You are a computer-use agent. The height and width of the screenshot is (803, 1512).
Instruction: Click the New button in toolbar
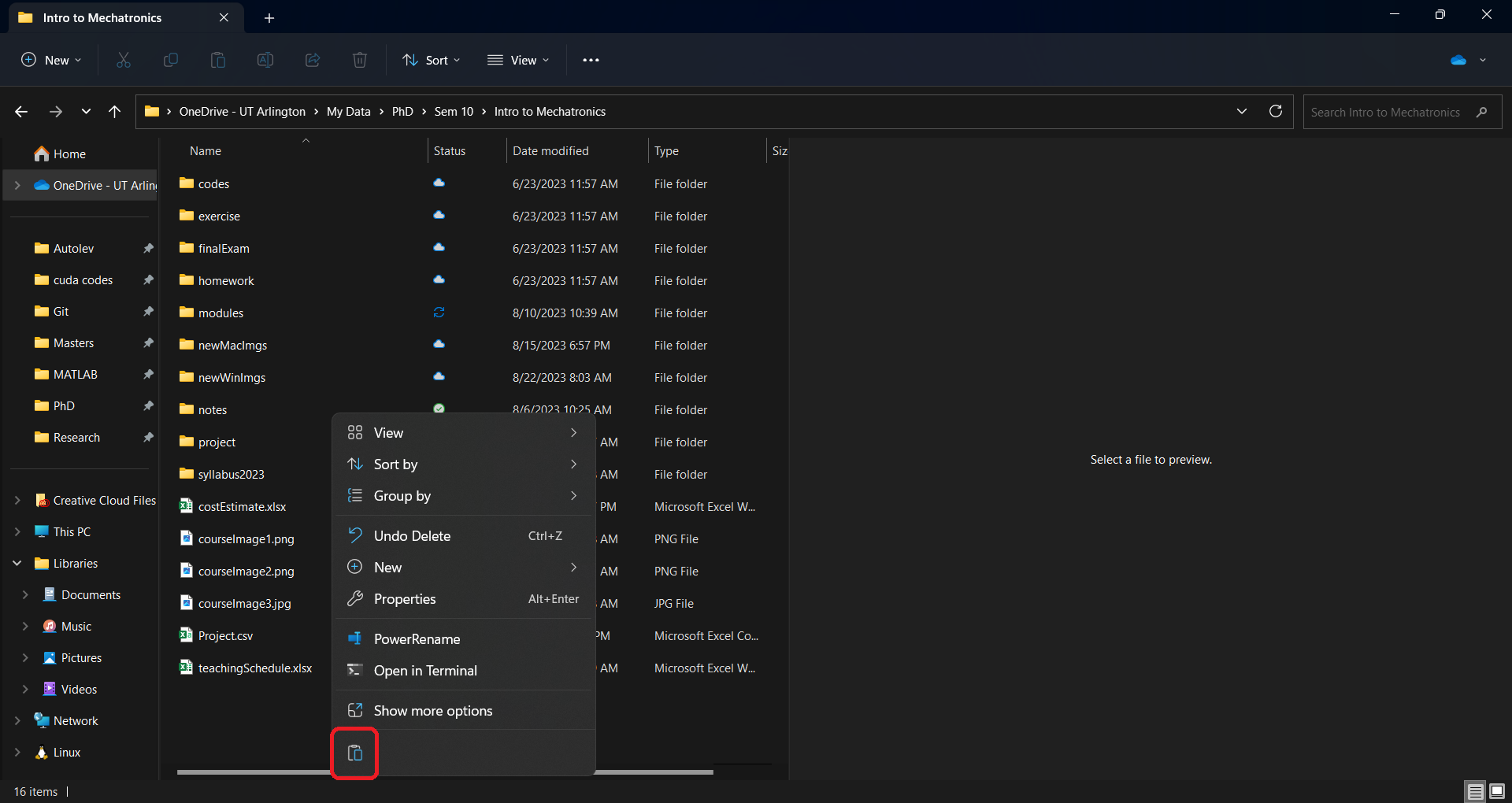coord(51,60)
